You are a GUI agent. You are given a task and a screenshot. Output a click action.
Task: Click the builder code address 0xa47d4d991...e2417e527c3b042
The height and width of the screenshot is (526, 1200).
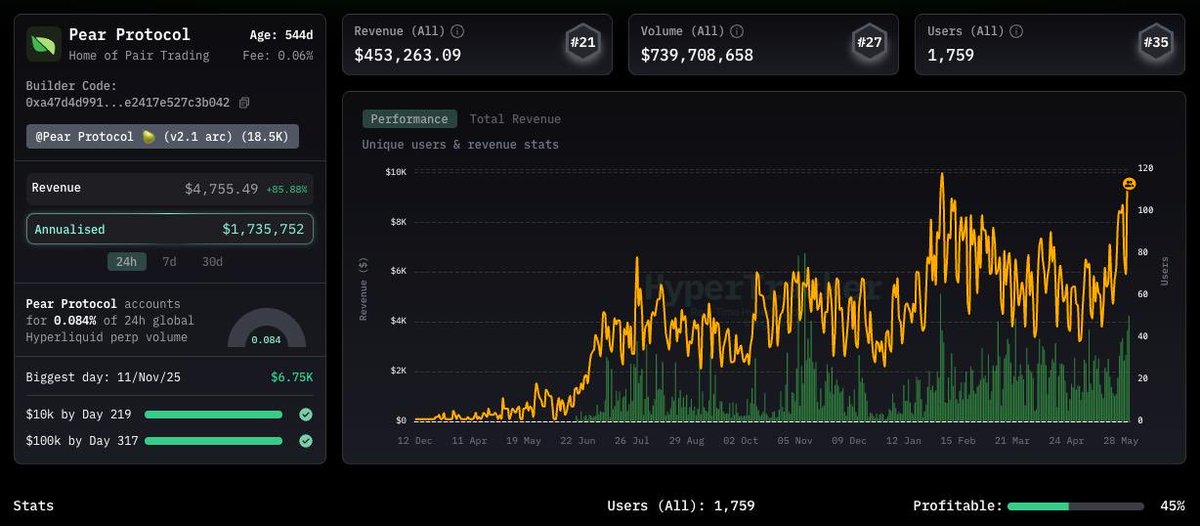tap(128, 102)
